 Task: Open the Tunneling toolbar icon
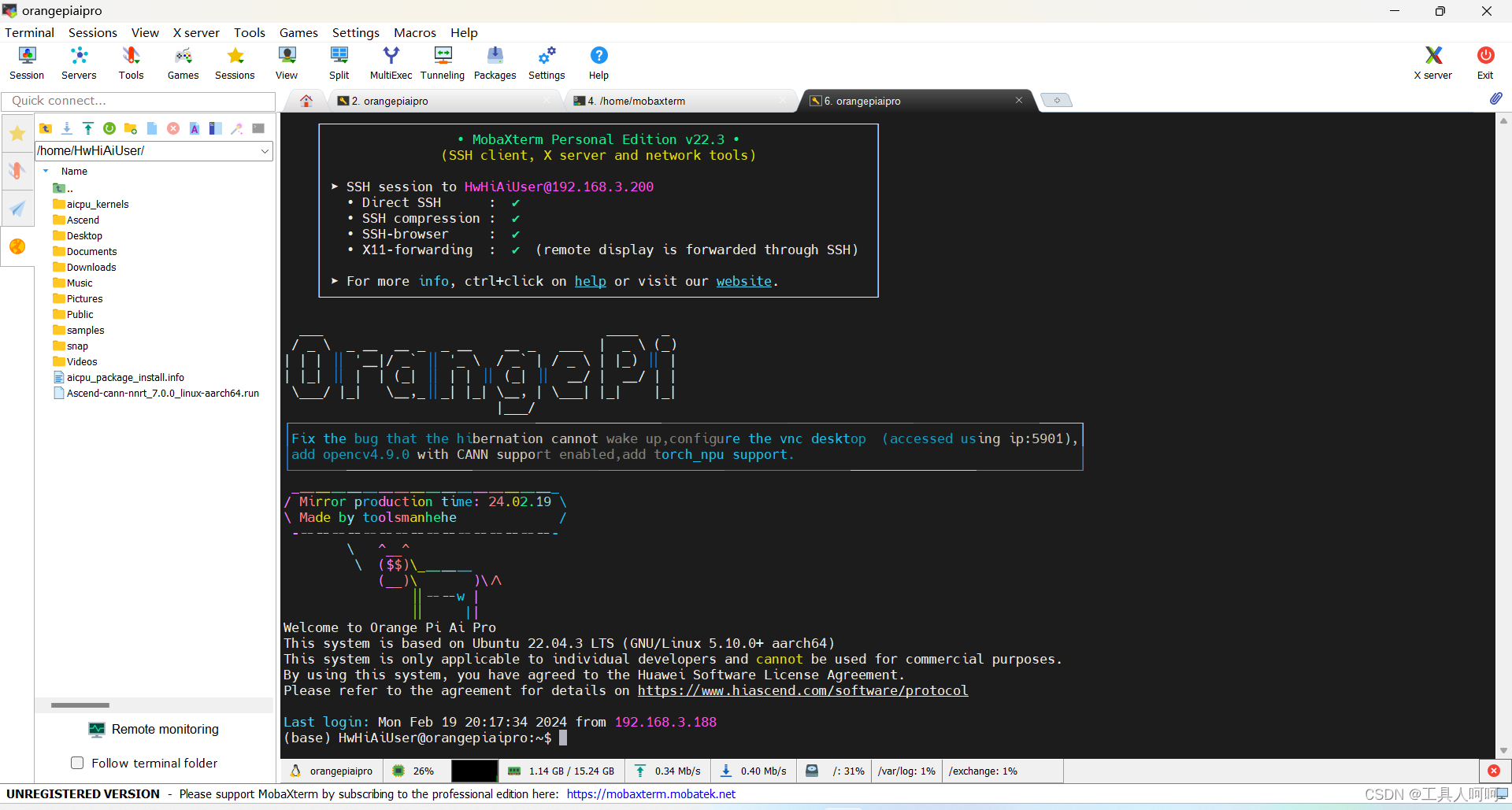pos(443,63)
